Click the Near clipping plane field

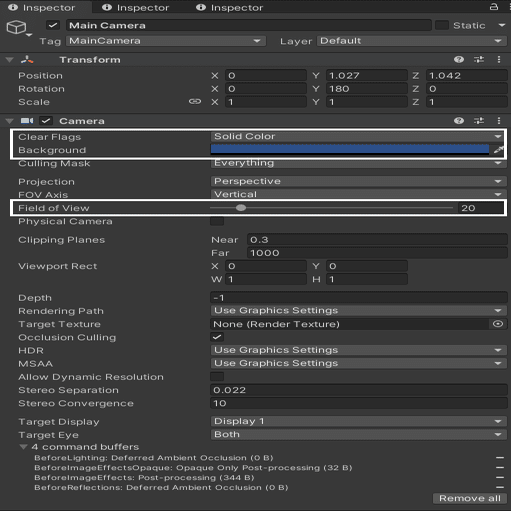377,240
